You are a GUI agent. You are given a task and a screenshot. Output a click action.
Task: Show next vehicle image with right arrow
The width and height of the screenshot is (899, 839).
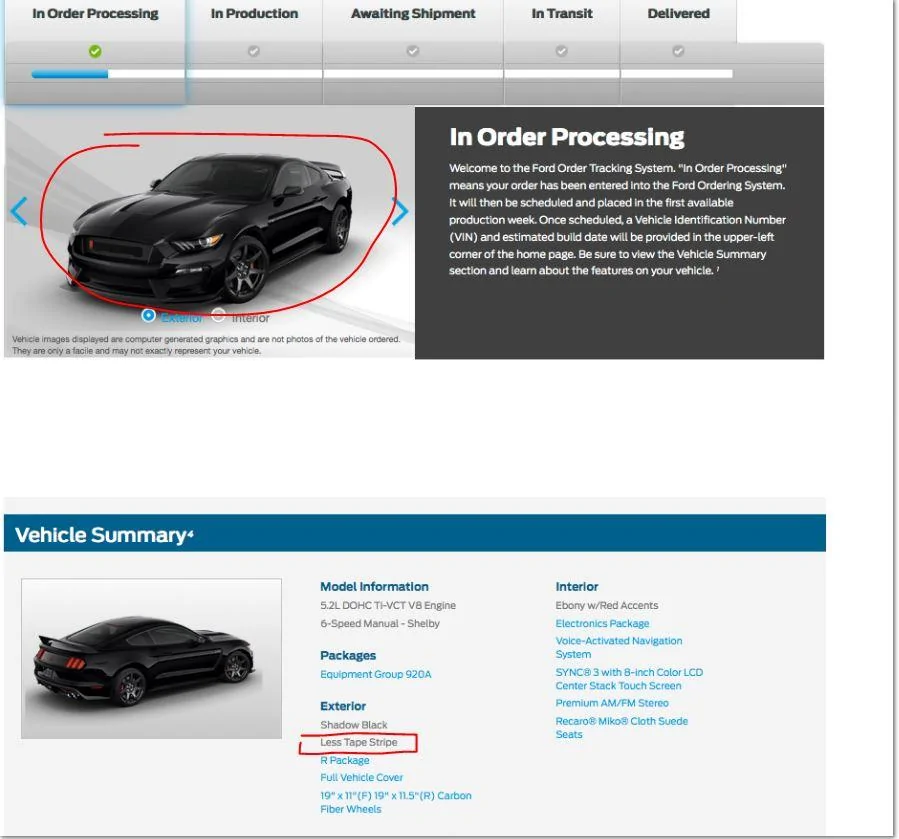pyautogui.click(x=400, y=211)
